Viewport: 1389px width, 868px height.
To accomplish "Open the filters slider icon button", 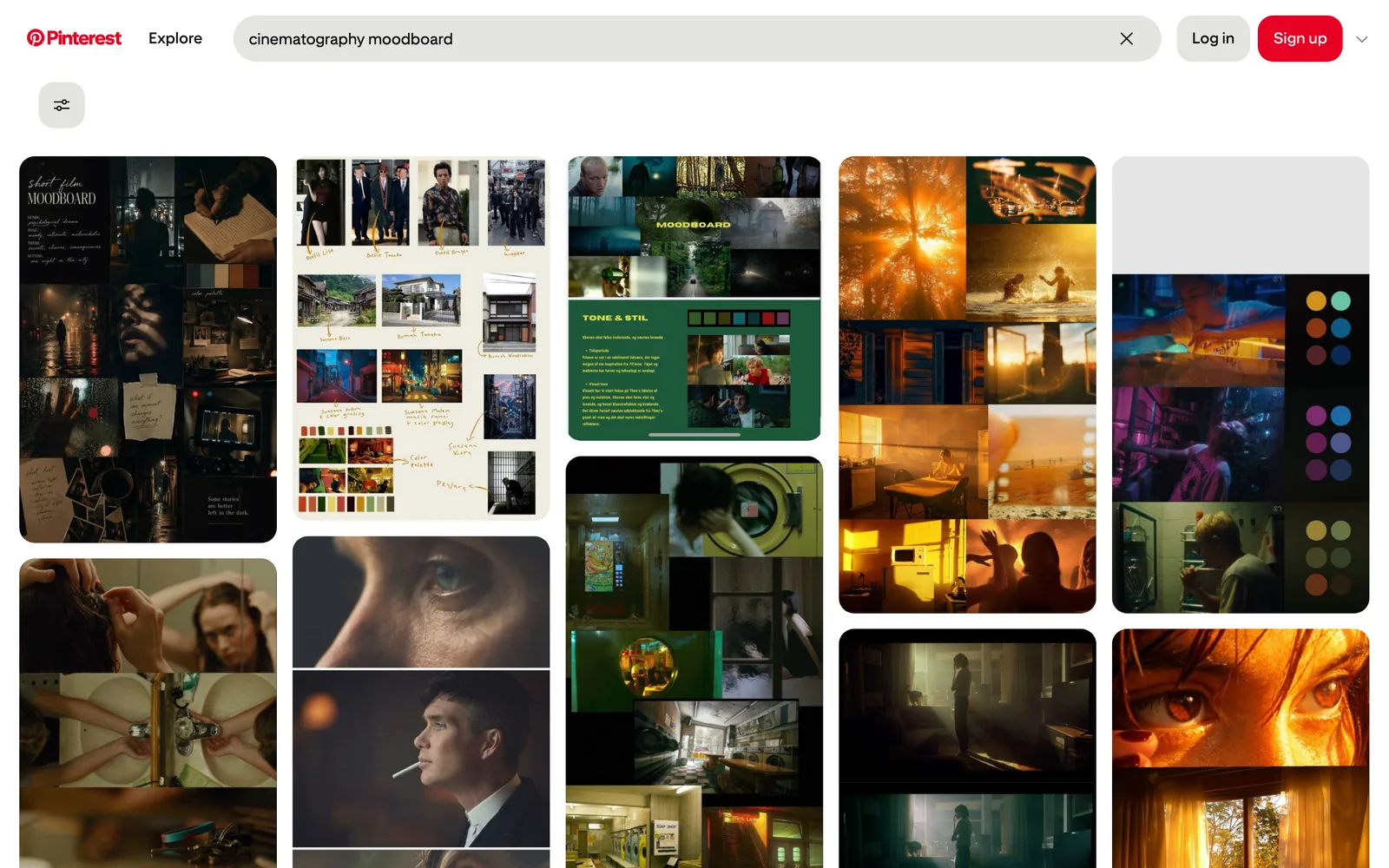I will tap(62, 105).
